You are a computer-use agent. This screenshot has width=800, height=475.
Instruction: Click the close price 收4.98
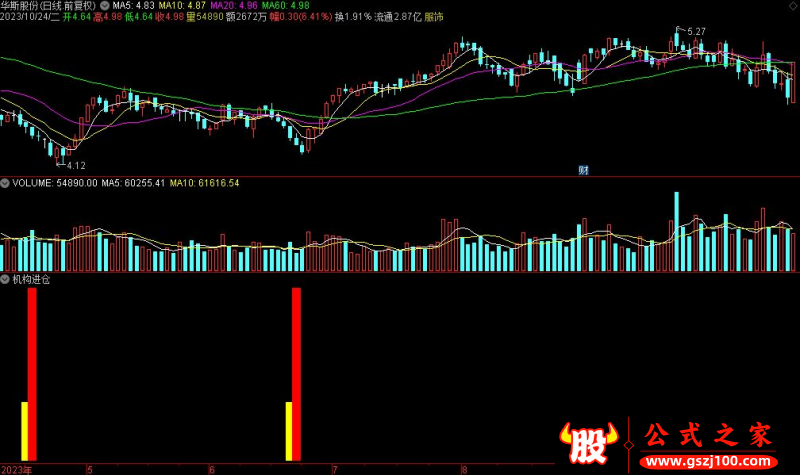169,17
